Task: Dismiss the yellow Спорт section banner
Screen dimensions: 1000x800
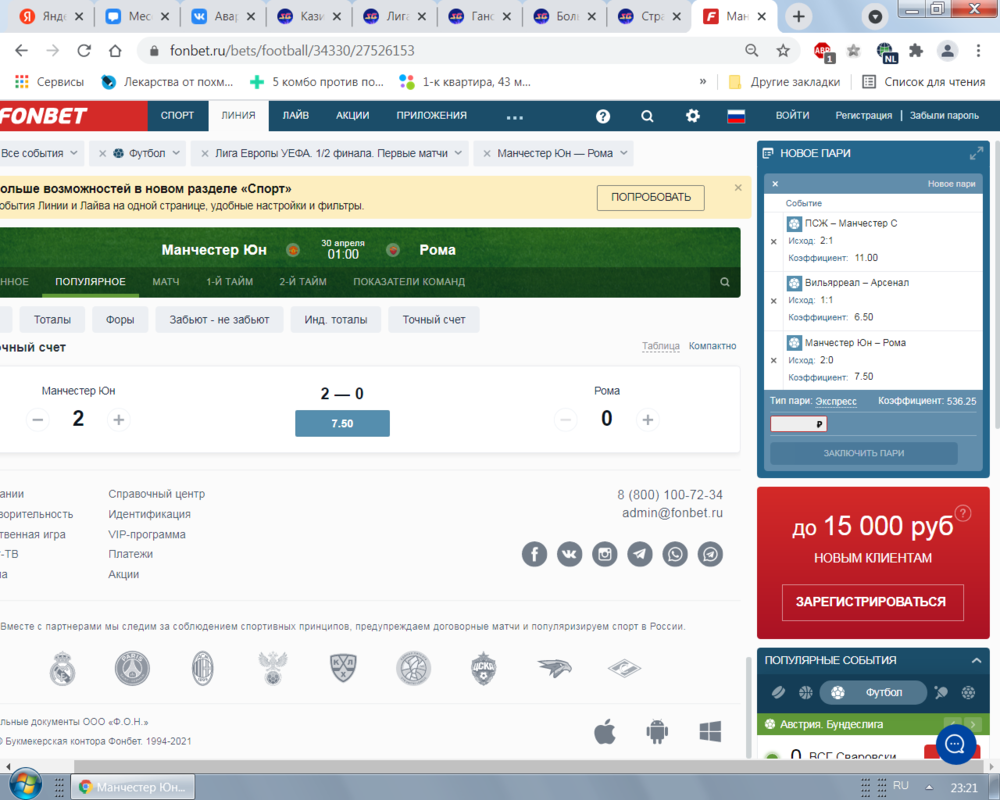Action: click(738, 188)
